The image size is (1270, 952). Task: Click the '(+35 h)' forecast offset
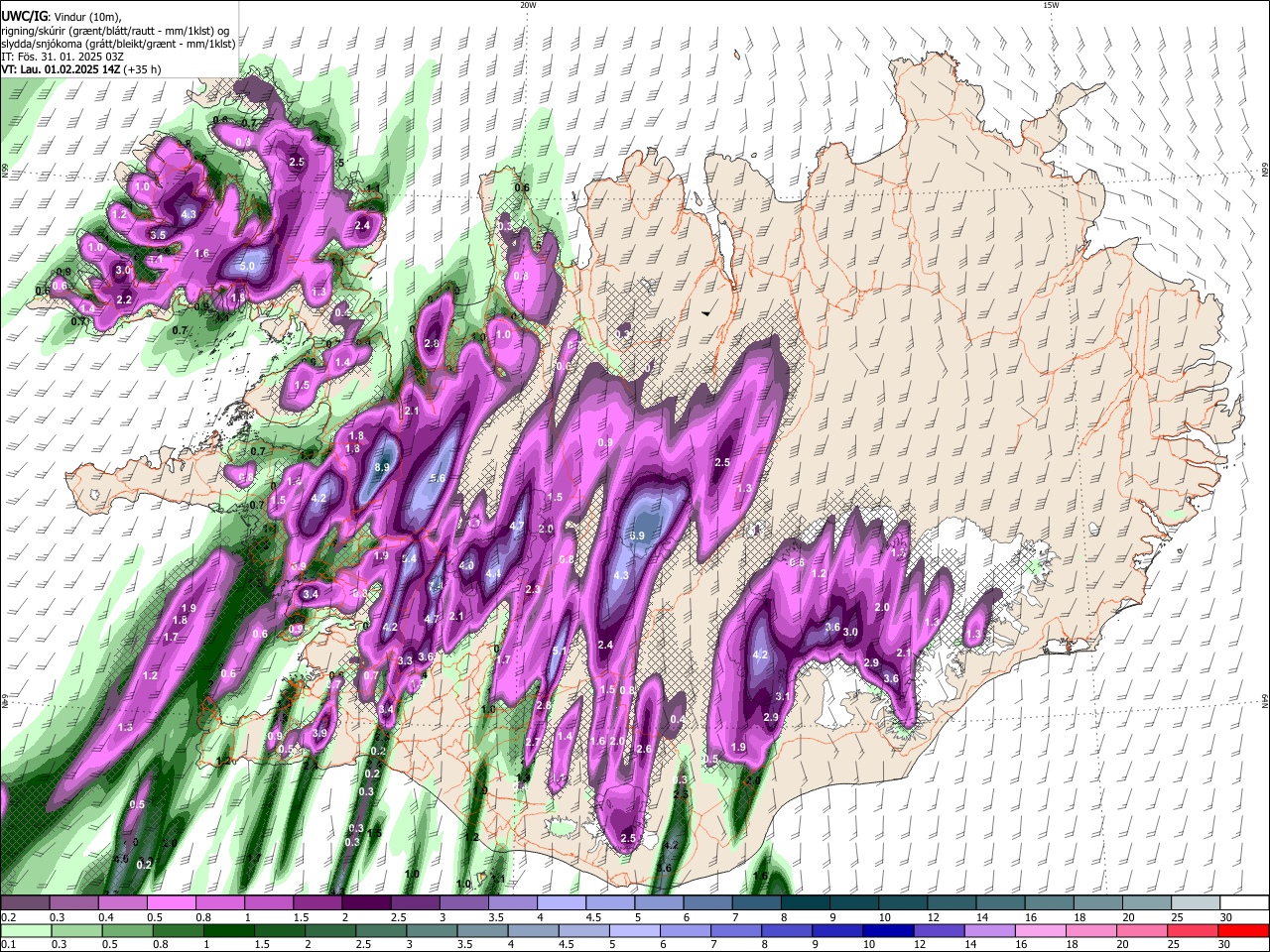coord(142,69)
